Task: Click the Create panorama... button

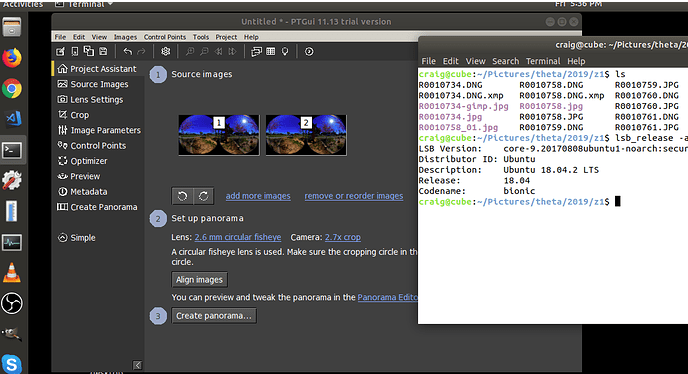Action: 214,316
